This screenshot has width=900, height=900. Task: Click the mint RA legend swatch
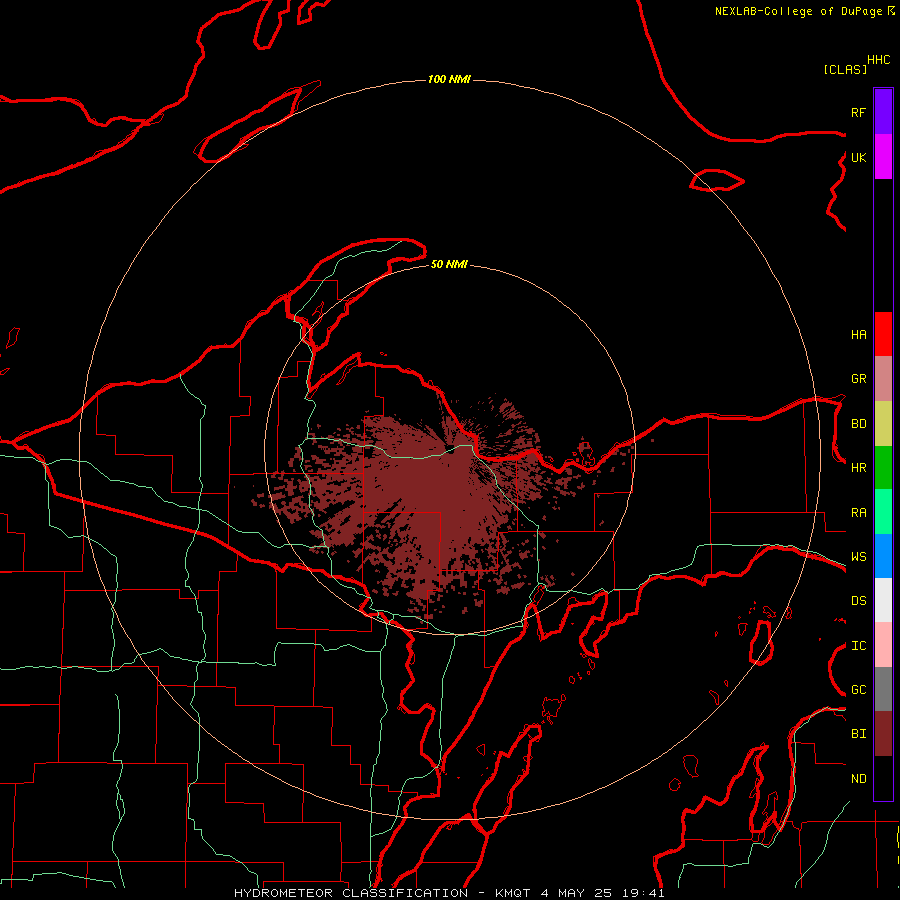click(x=883, y=512)
